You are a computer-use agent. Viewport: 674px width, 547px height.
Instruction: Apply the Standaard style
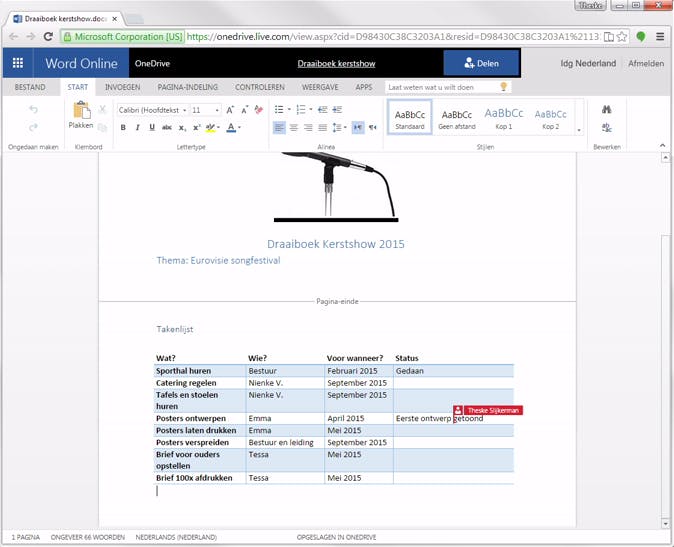pos(410,117)
